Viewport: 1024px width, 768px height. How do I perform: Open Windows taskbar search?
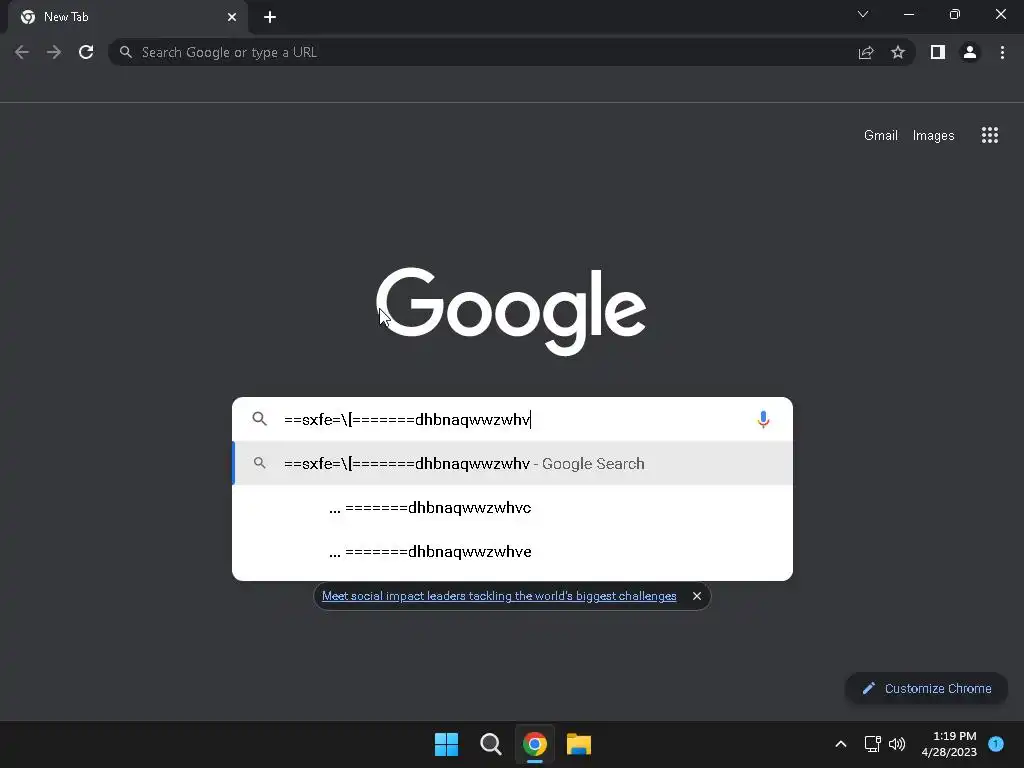(x=490, y=744)
